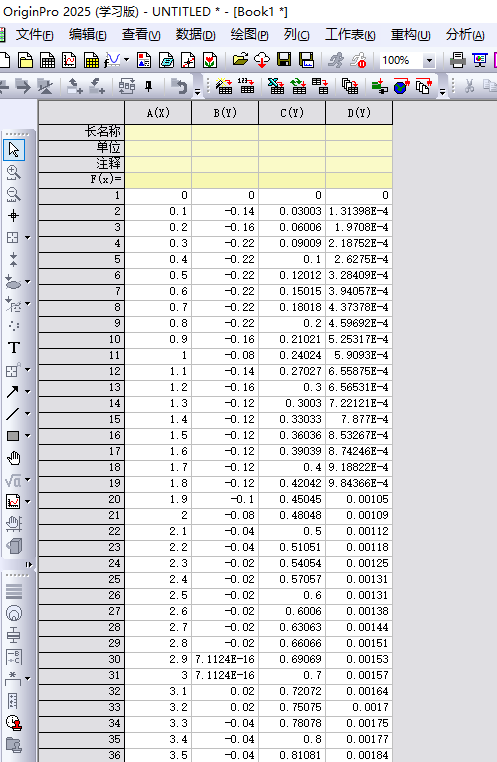Click the Undo icon
This screenshot has width=497, height=762.
pos(179,87)
